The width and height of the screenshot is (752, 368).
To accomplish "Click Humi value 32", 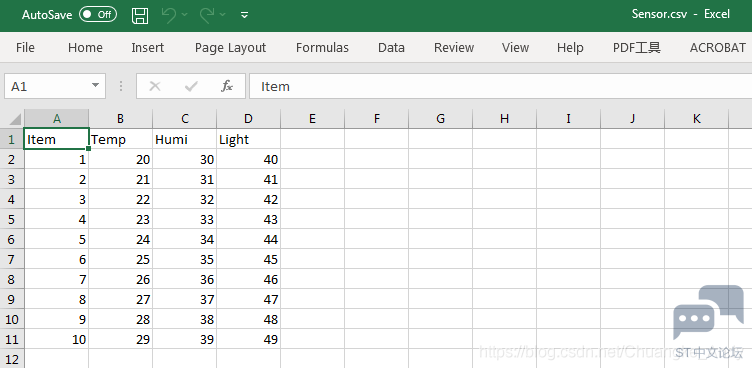I will pyautogui.click(x=185, y=199).
